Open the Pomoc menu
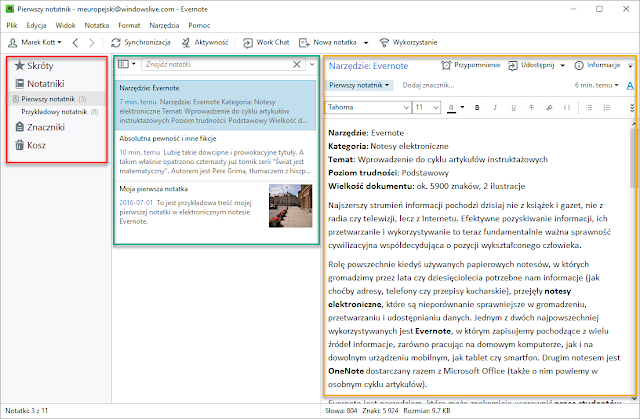The image size is (640, 419). 199,25
